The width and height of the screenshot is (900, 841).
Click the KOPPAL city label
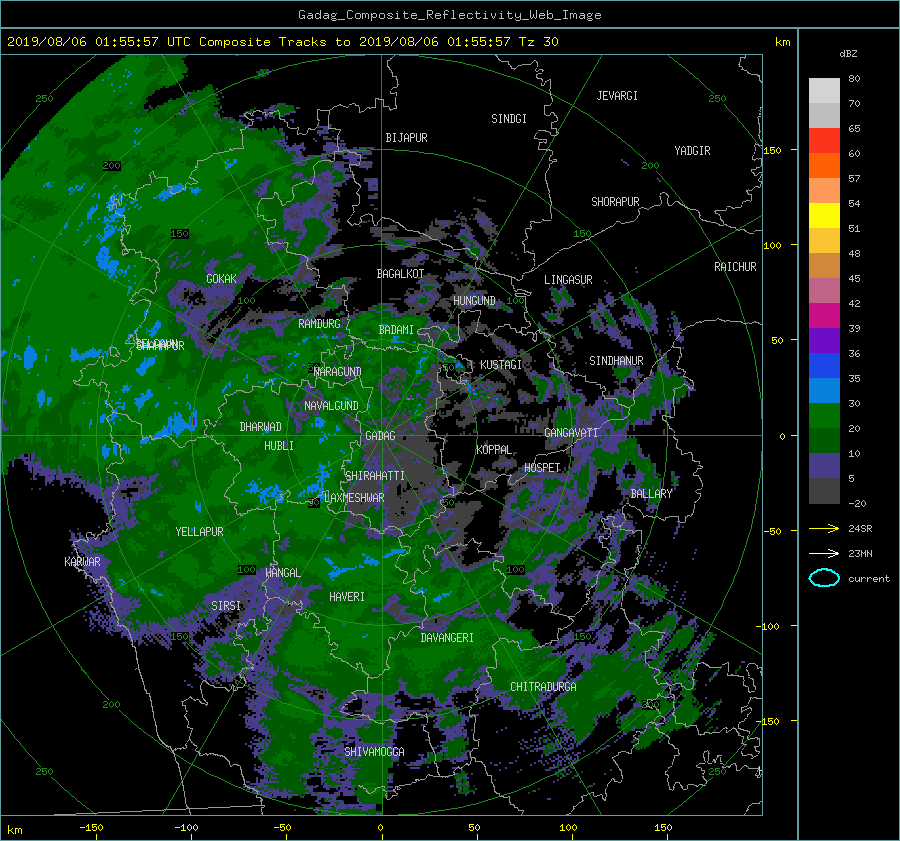pos(494,449)
